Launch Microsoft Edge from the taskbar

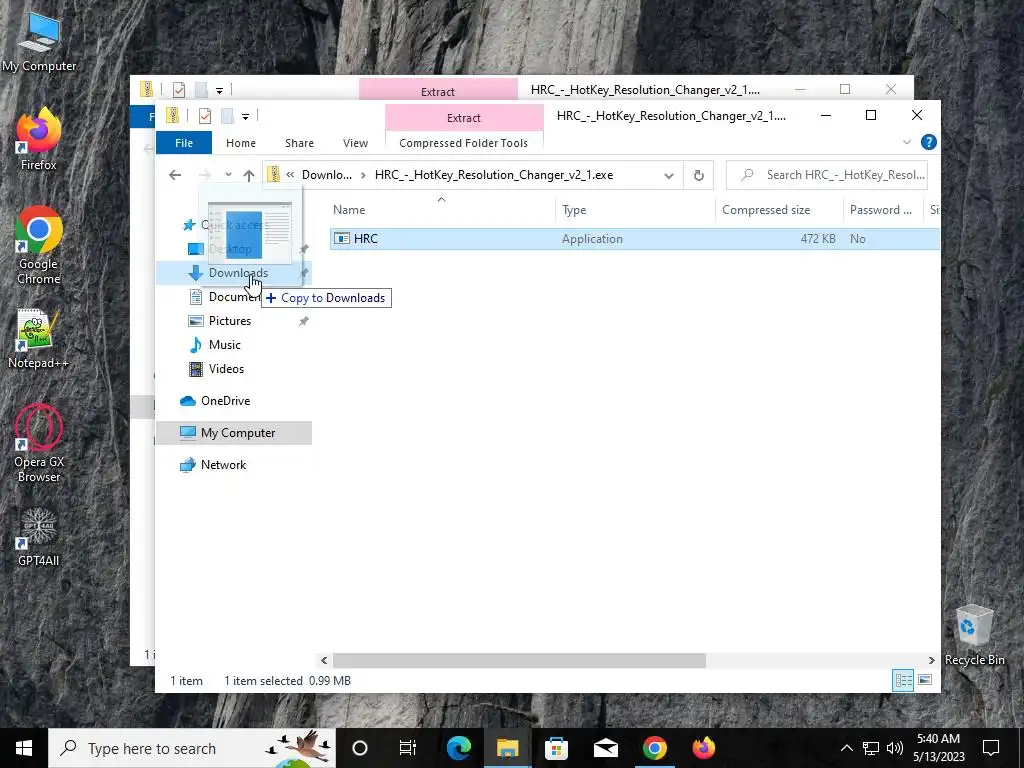(x=458, y=748)
